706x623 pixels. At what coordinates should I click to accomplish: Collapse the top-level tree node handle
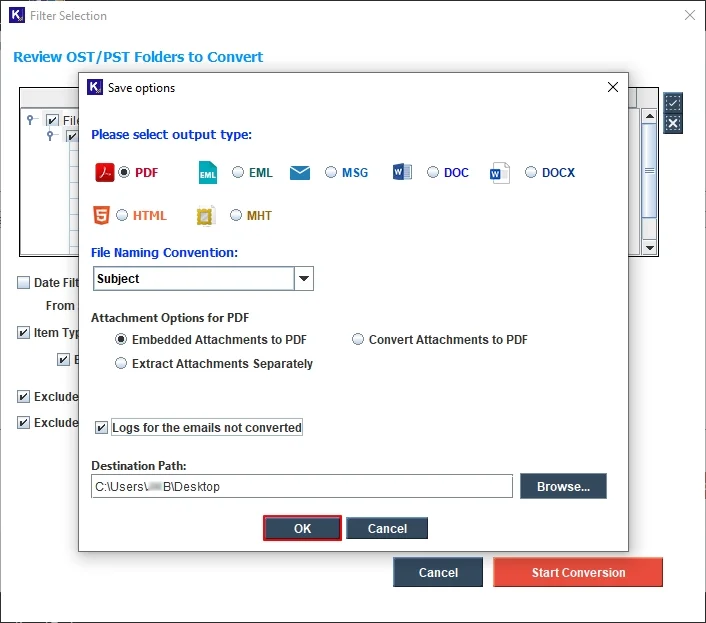(30, 120)
